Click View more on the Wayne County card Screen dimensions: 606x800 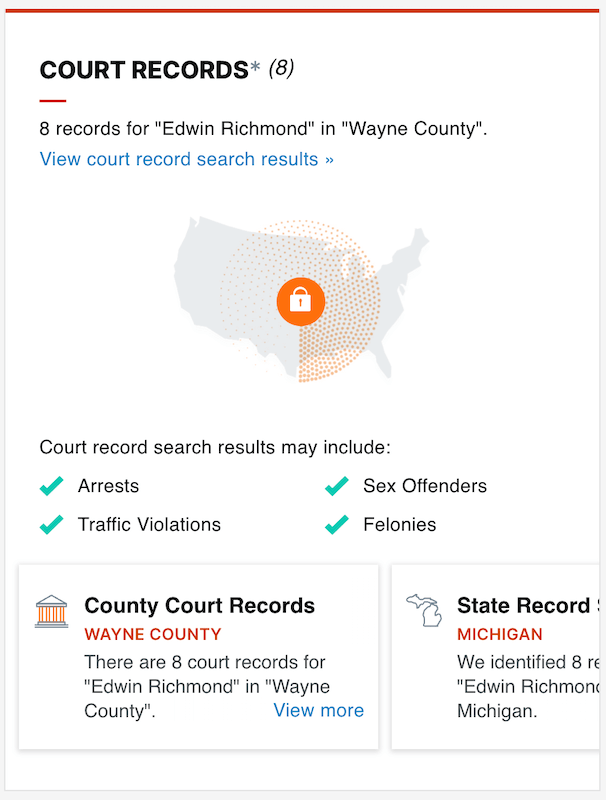pyautogui.click(x=318, y=710)
